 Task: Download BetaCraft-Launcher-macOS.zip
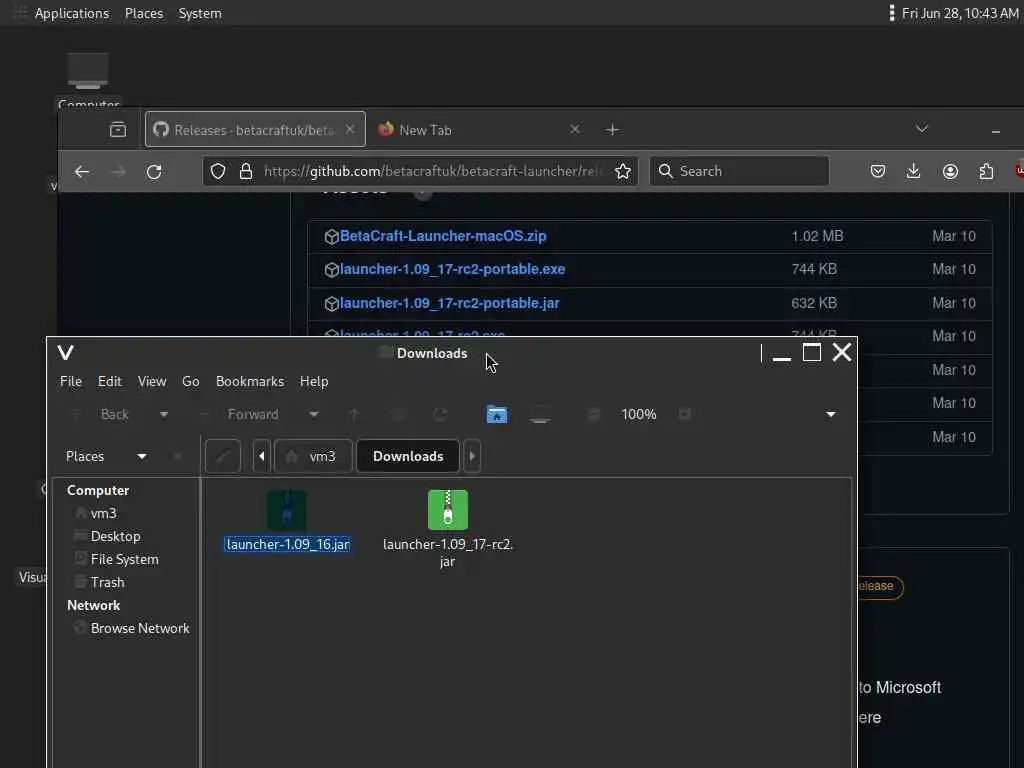coord(443,236)
